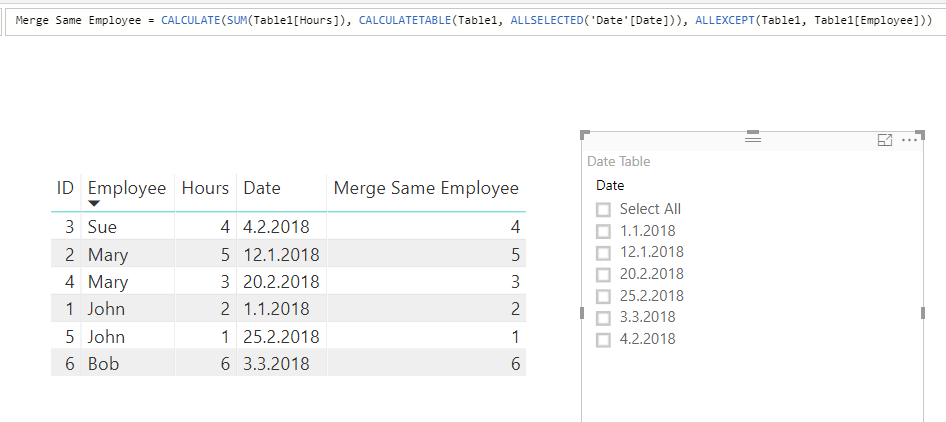Viewport: 946px width, 422px height.
Task: Select the Date Table slicer title
Action: [x=618, y=161]
